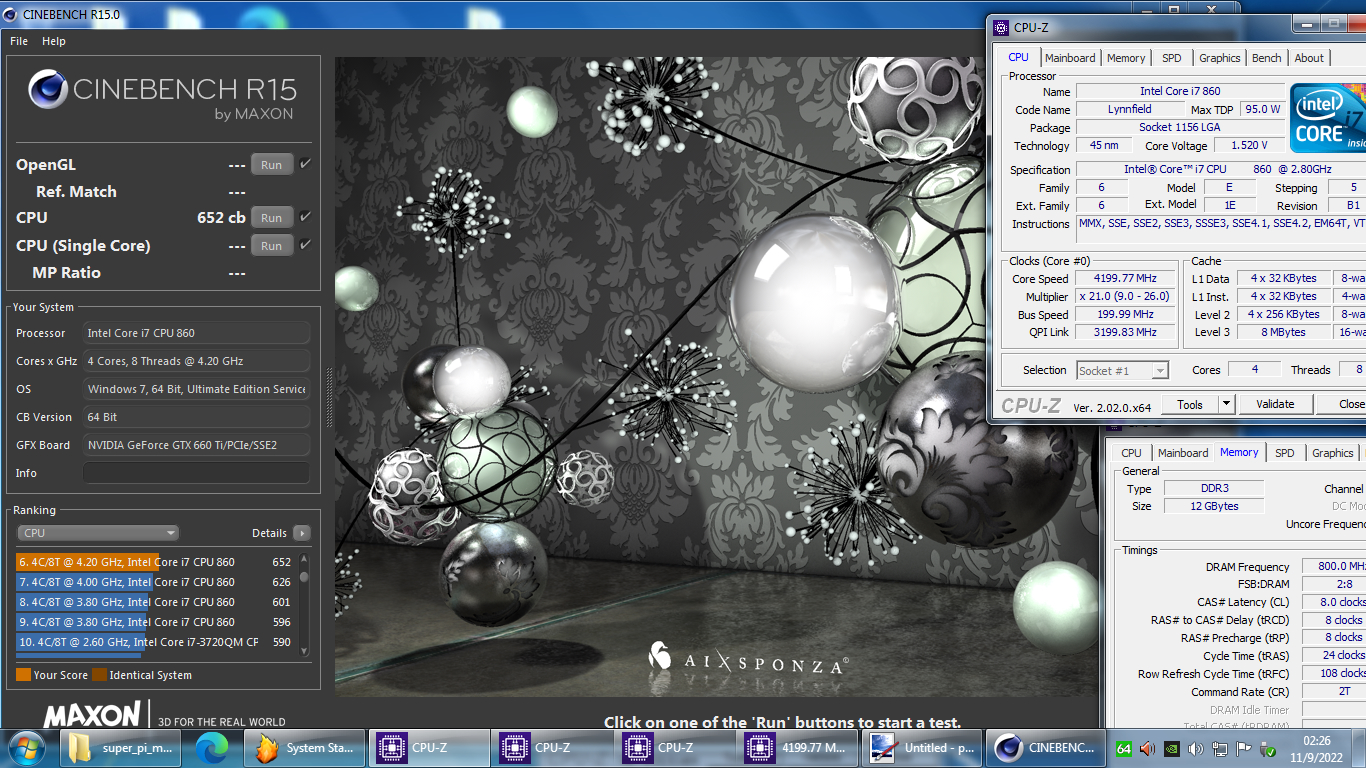Viewport: 1366px width, 768px height.
Task: Open the File menu in Cinebench
Action: pyautogui.click(x=19, y=41)
